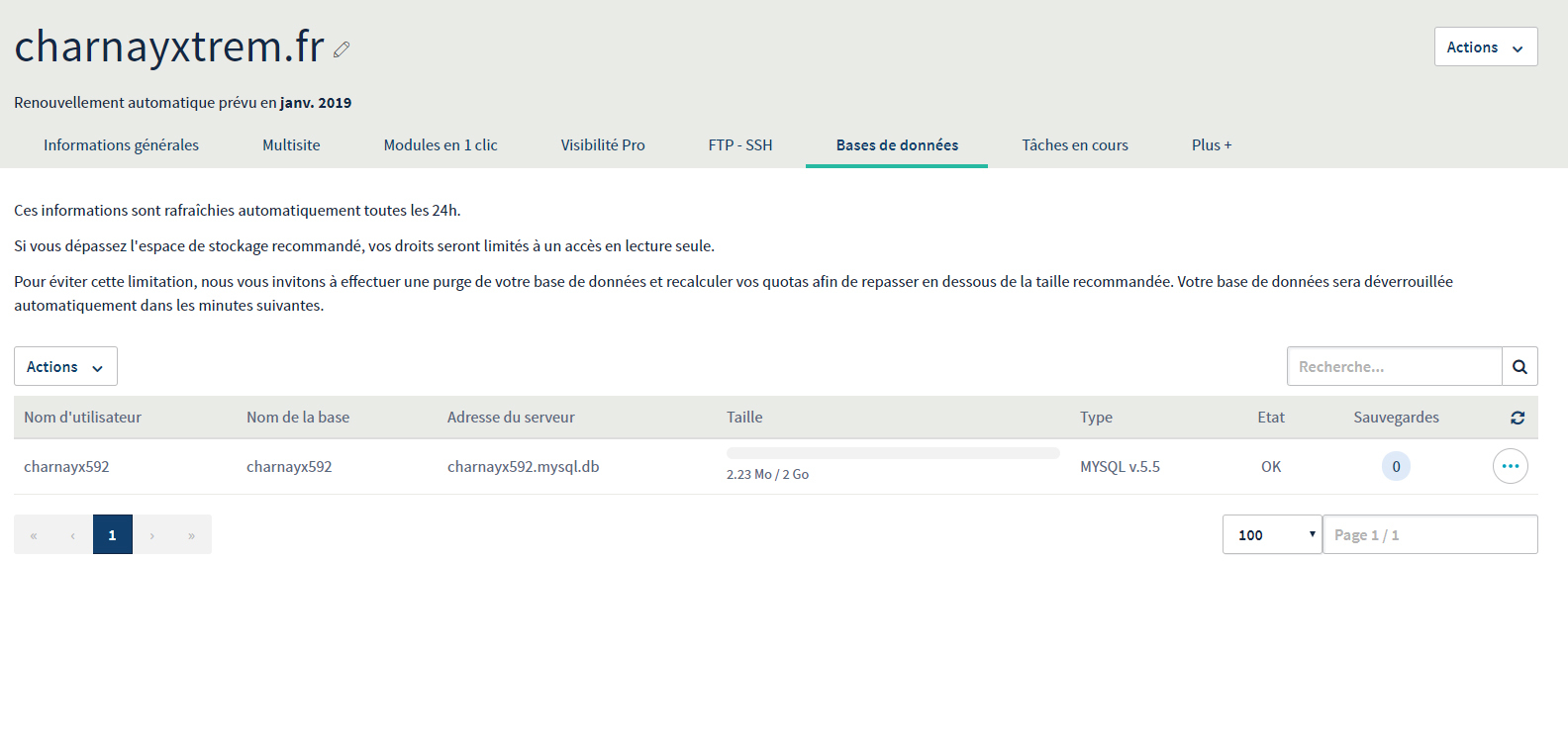Select page 1 in the pagination
Screen dimensions: 1568x749
click(113, 535)
